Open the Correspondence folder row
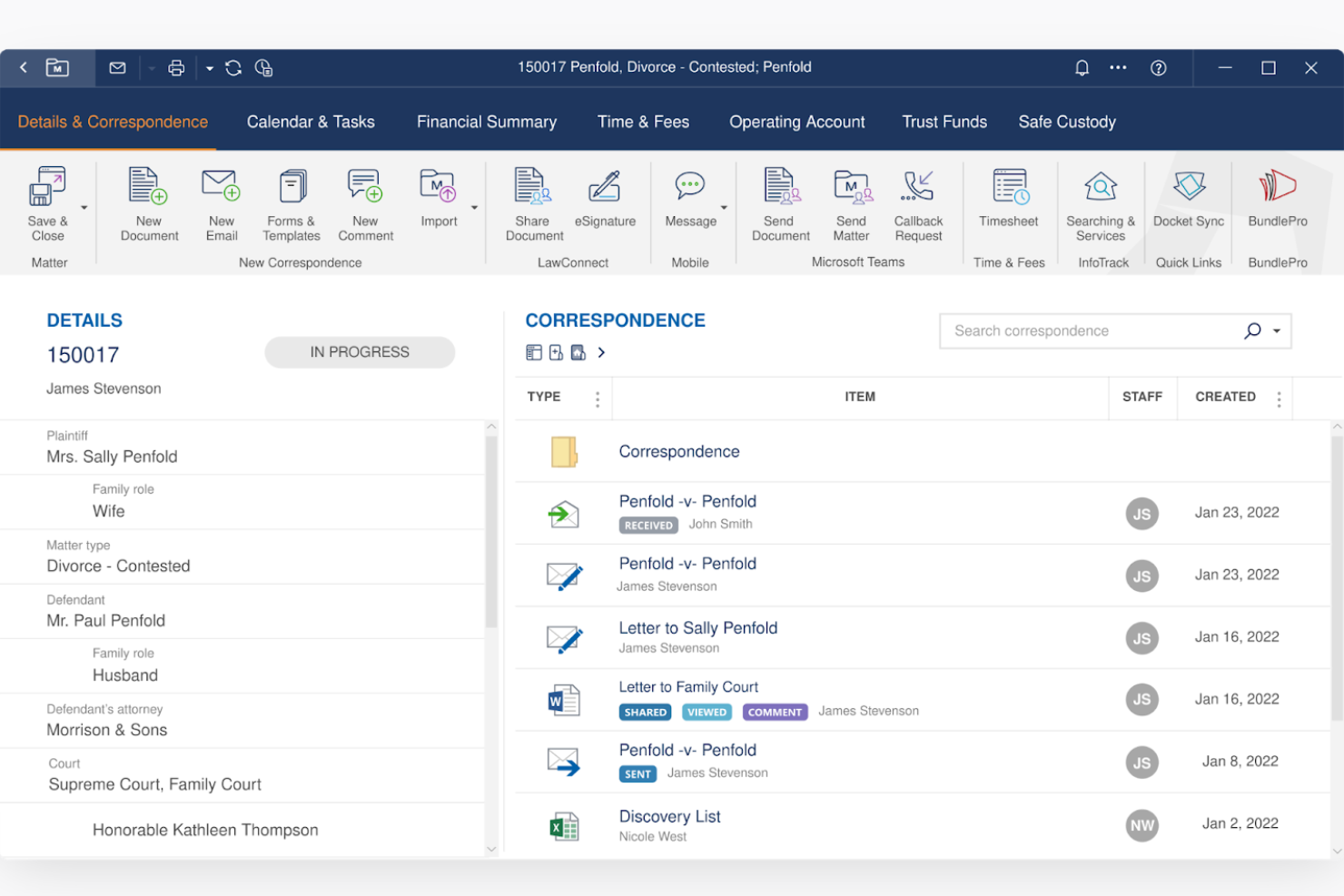Image resolution: width=1344 pixels, height=896 pixels. click(x=924, y=451)
